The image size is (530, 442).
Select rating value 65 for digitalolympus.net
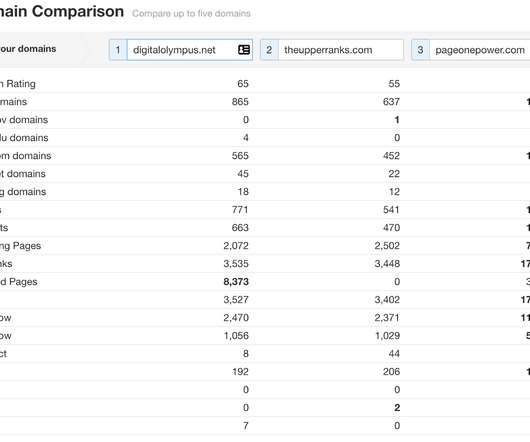tap(243, 84)
